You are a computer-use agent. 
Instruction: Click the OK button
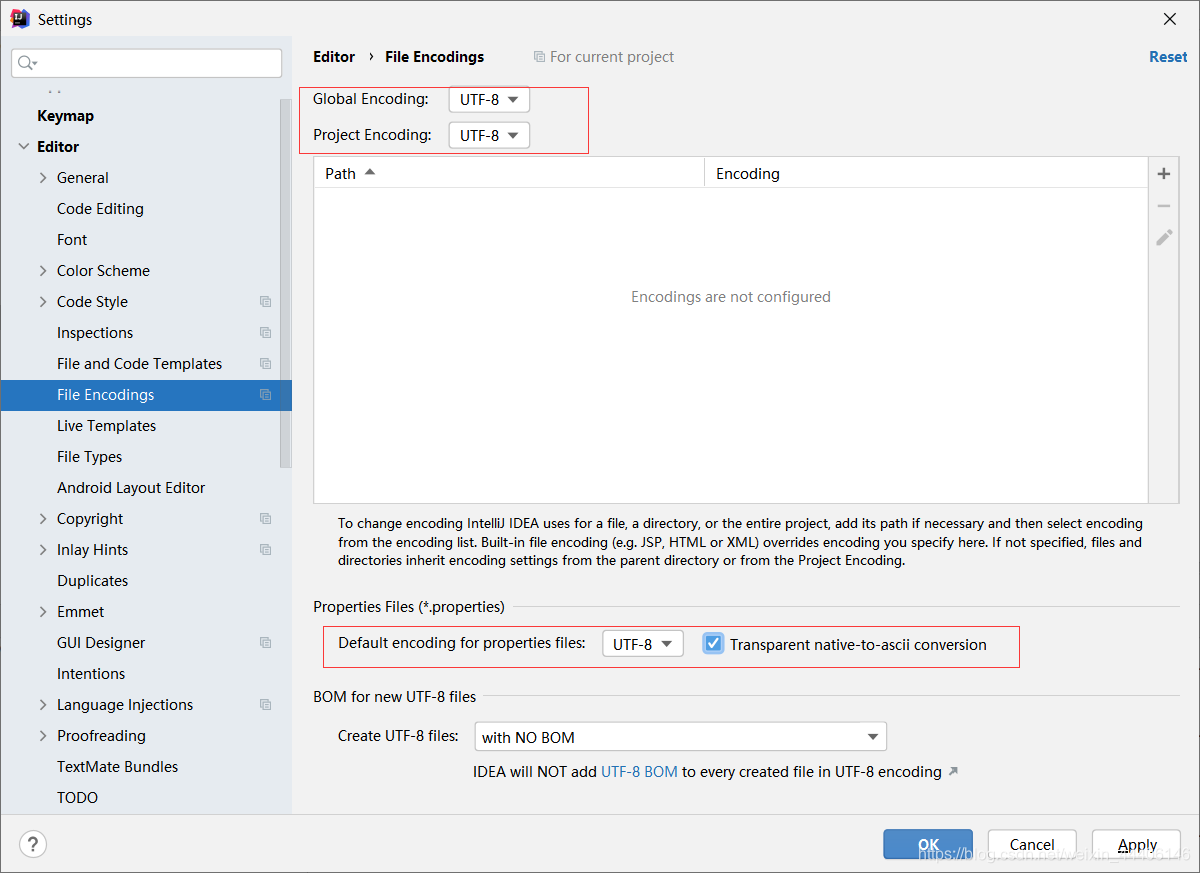928,844
